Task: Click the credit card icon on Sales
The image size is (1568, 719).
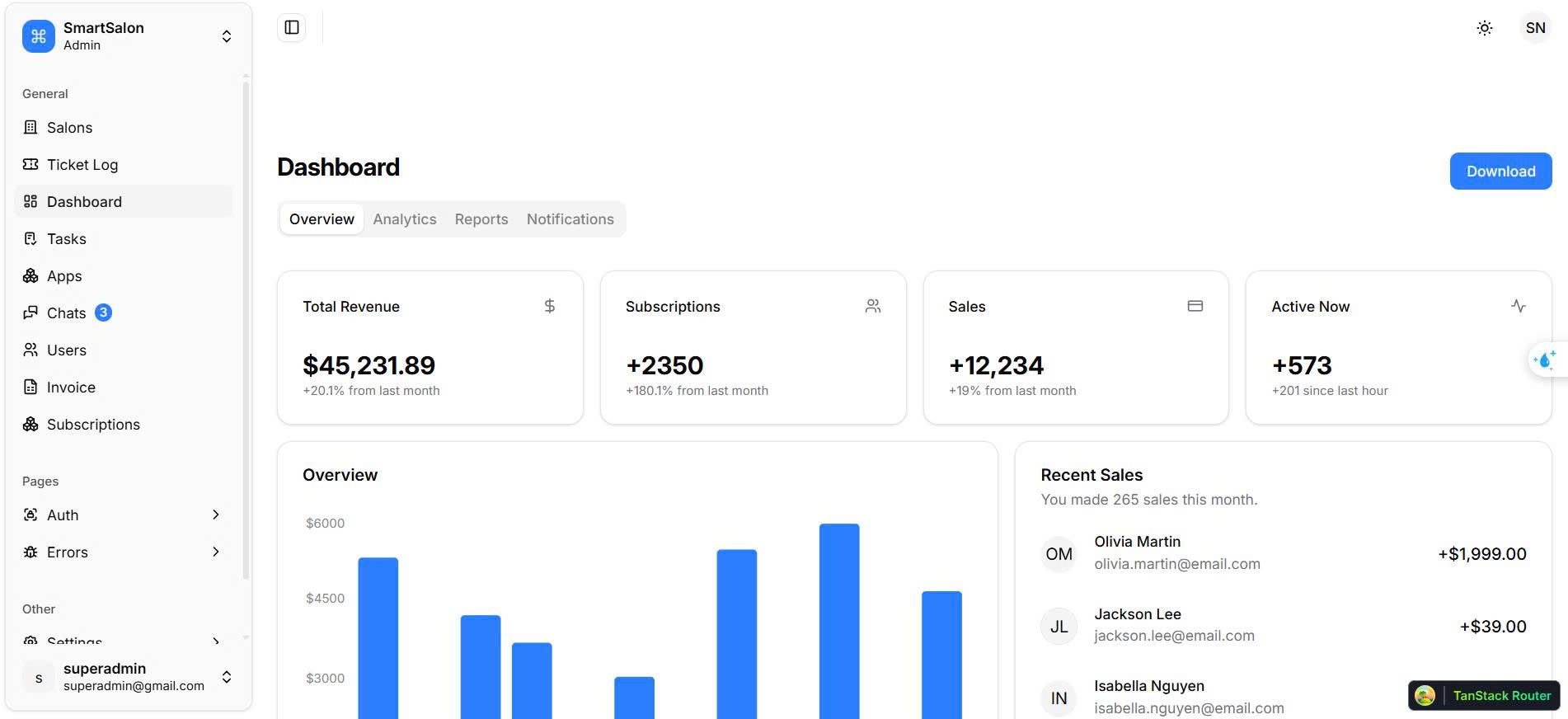Action: point(1195,306)
